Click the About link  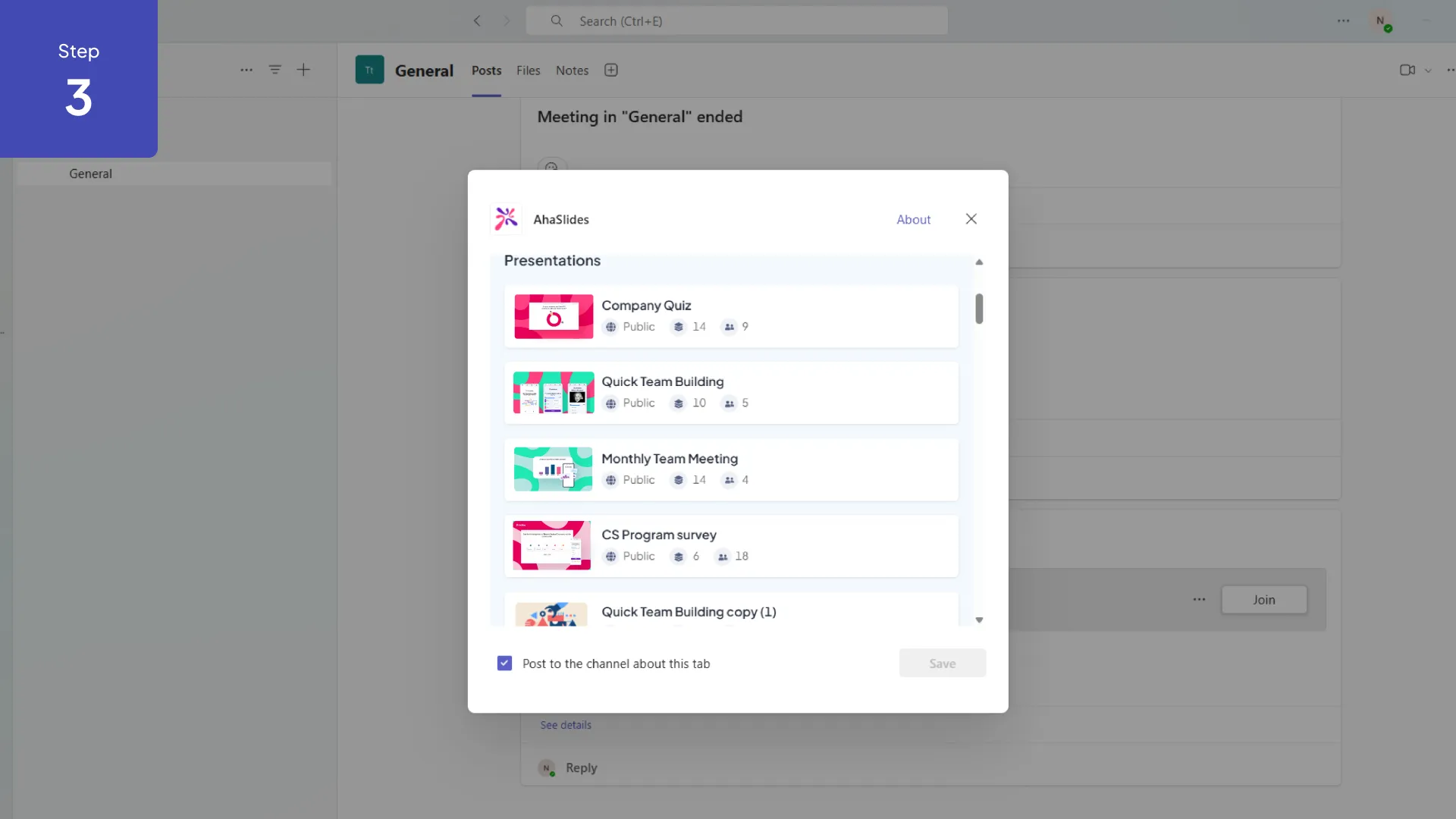(x=913, y=219)
